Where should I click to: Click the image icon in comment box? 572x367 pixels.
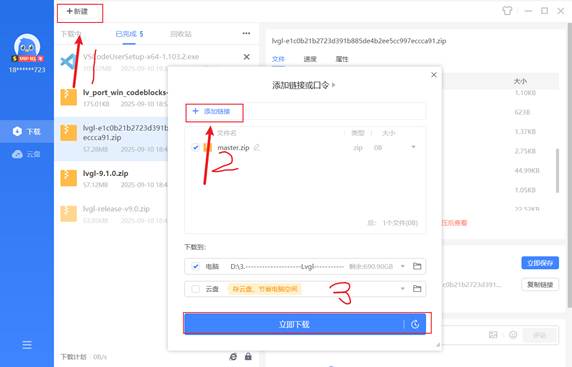[x=493, y=335]
